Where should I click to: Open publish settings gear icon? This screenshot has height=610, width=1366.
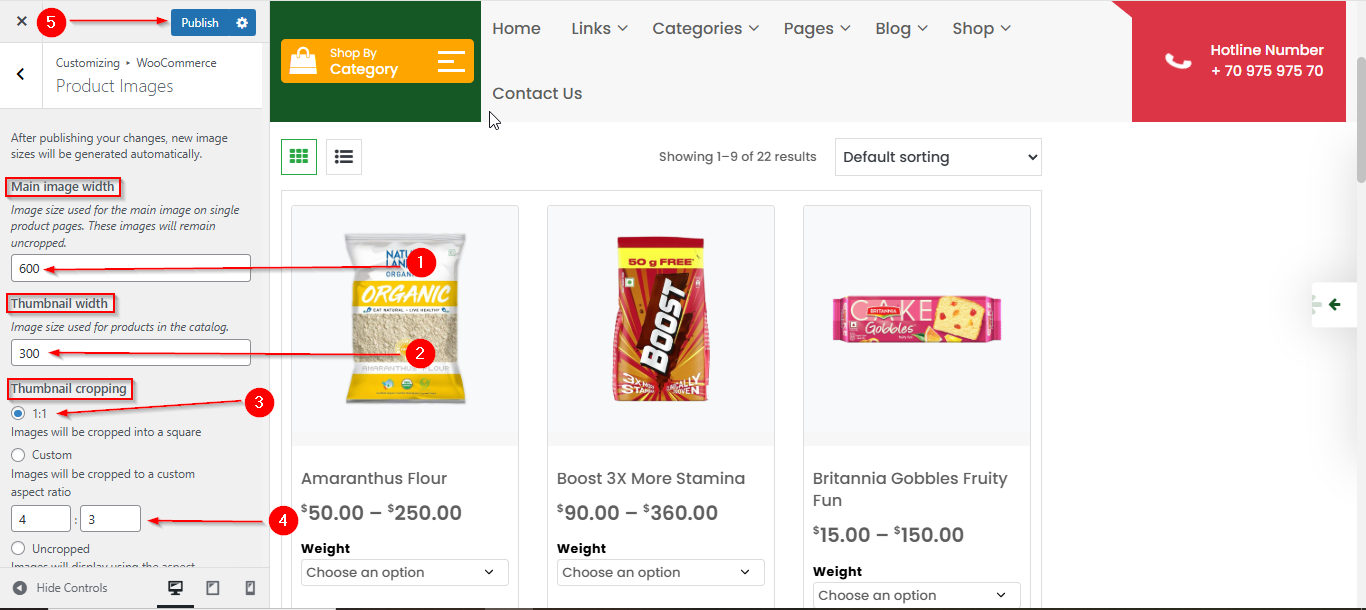pos(242,23)
